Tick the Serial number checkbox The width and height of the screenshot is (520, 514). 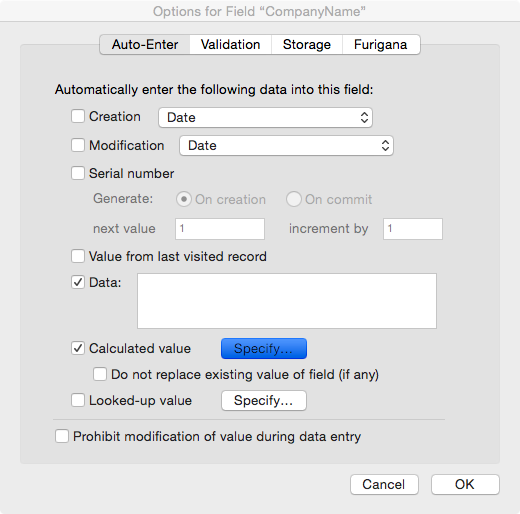click(x=78, y=173)
